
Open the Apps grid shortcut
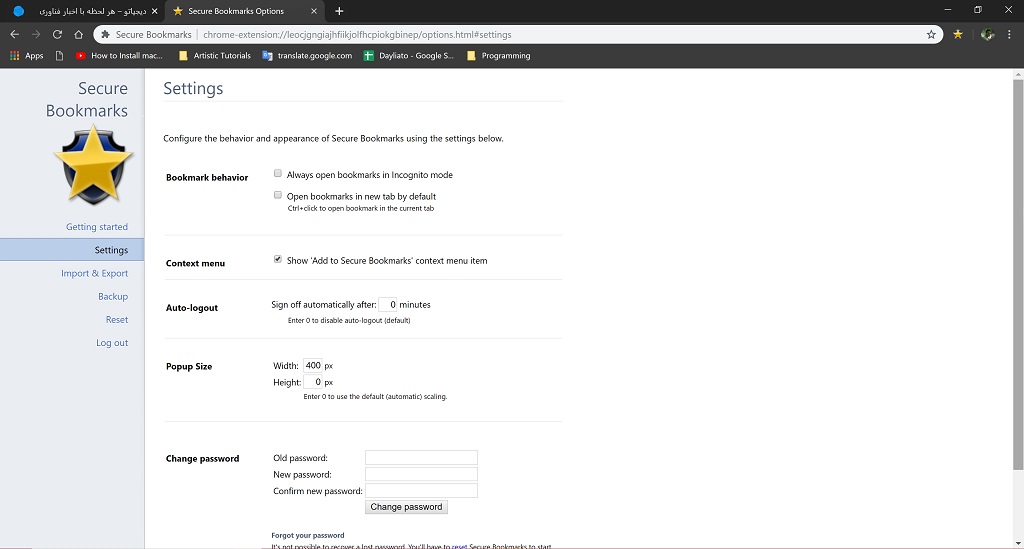click(x=27, y=55)
